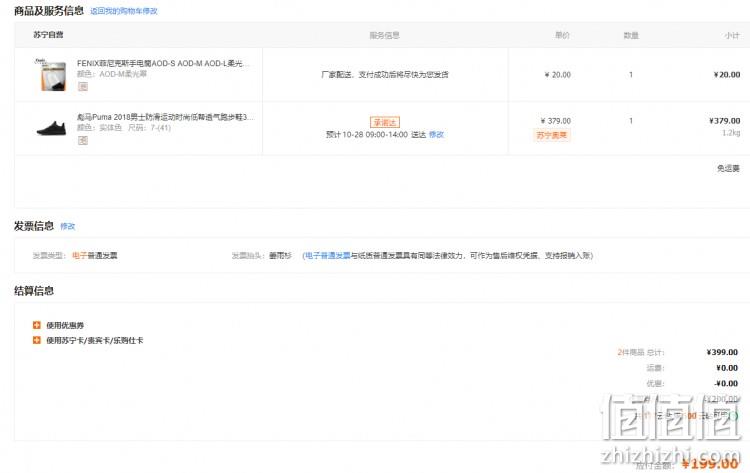Click 修改 beside 发票信息 heading

pyautogui.click(x=67, y=226)
